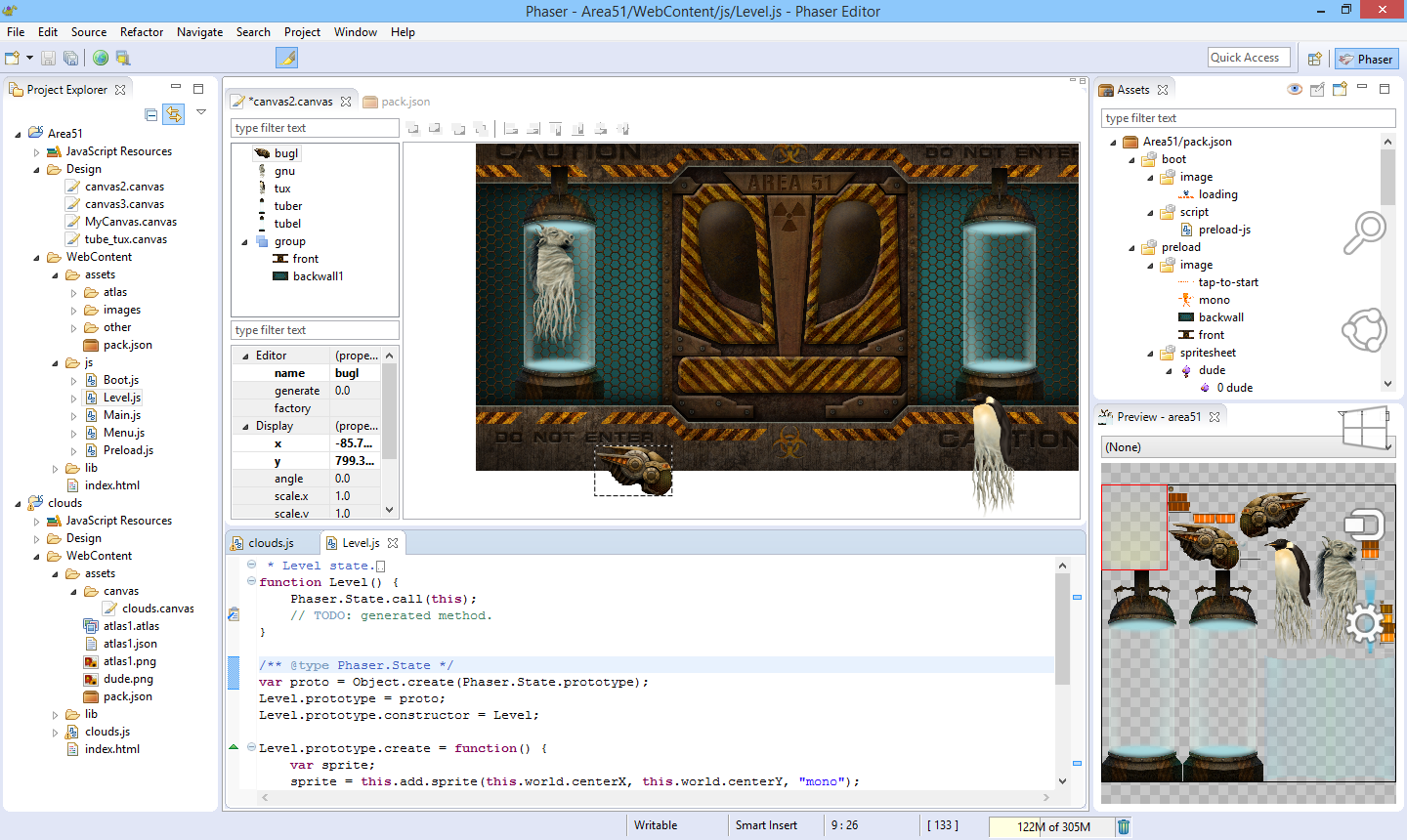Click the New wizard toolbar icon

[13, 59]
